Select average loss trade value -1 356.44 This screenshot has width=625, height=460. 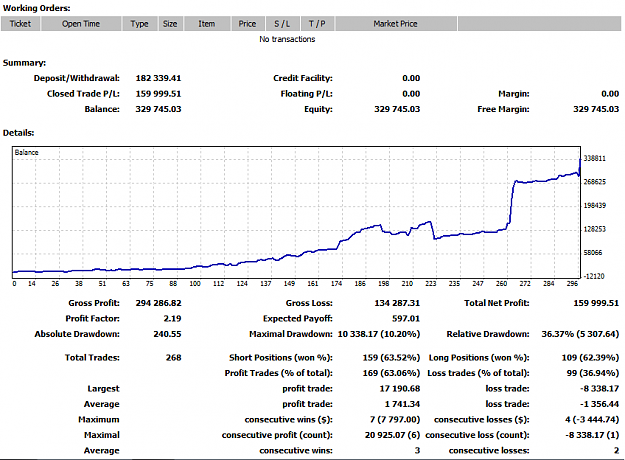[x=599, y=404]
